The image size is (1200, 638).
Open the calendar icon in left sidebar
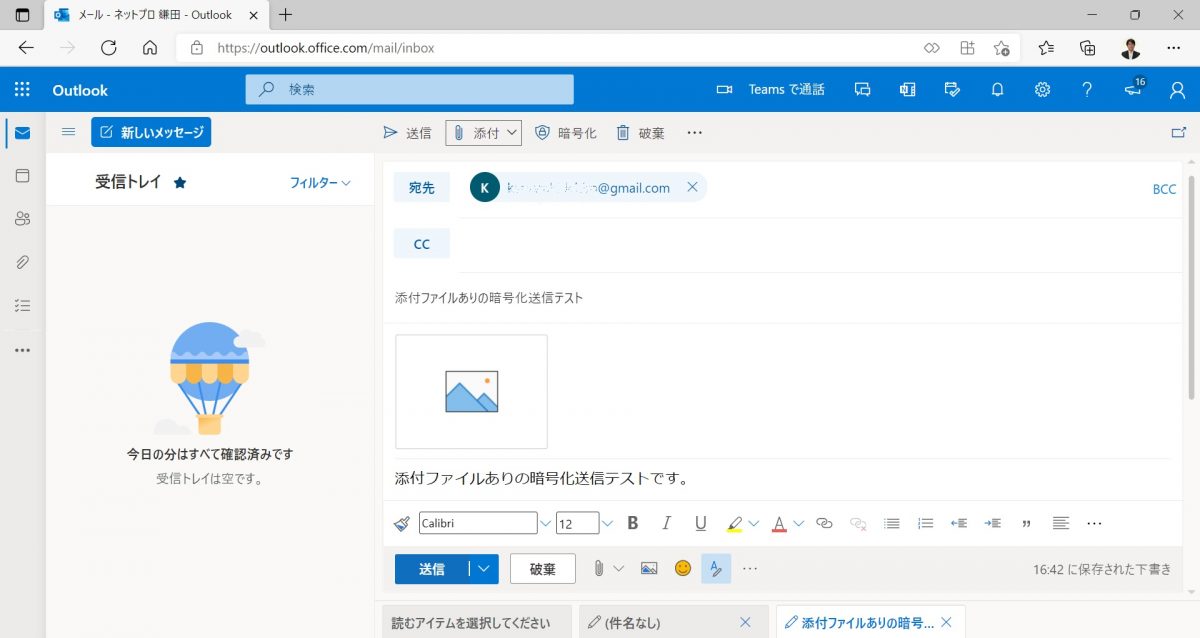coord(22,175)
